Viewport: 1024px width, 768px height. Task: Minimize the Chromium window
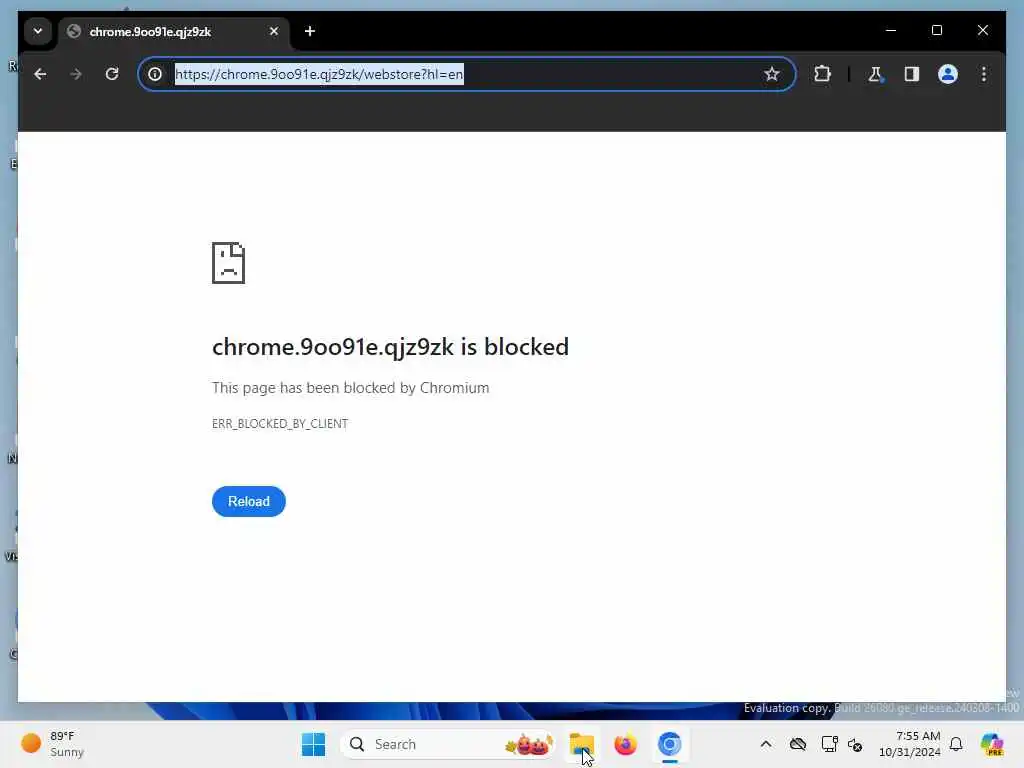coord(891,31)
